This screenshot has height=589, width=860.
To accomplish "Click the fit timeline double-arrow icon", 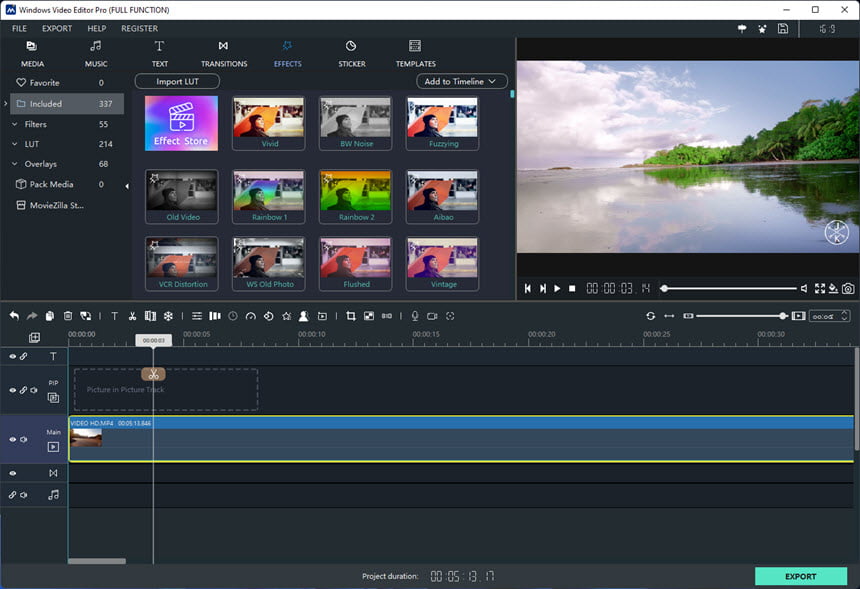I will coord(669,316).
